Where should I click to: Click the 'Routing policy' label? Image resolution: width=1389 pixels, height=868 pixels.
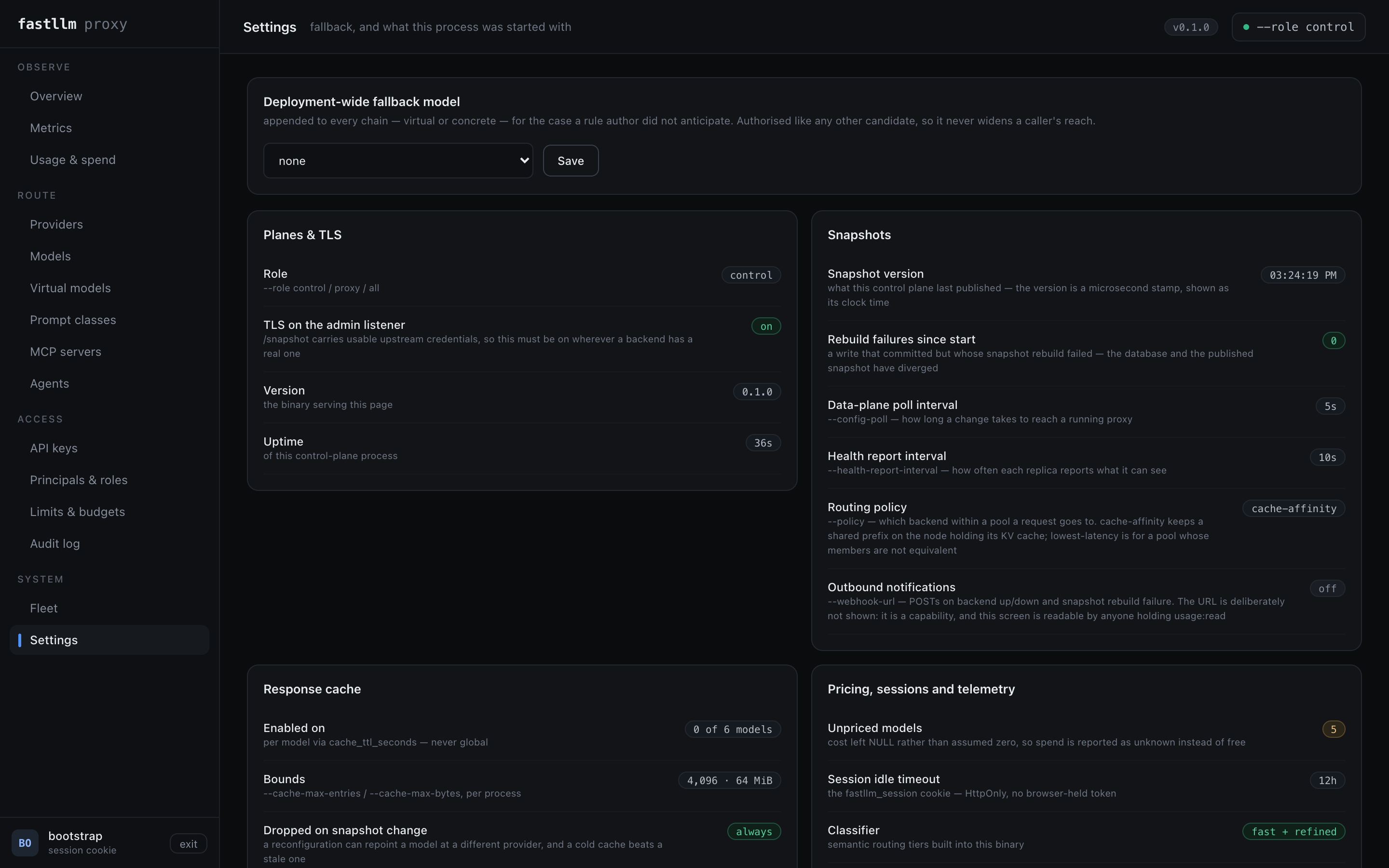(867, 507)
